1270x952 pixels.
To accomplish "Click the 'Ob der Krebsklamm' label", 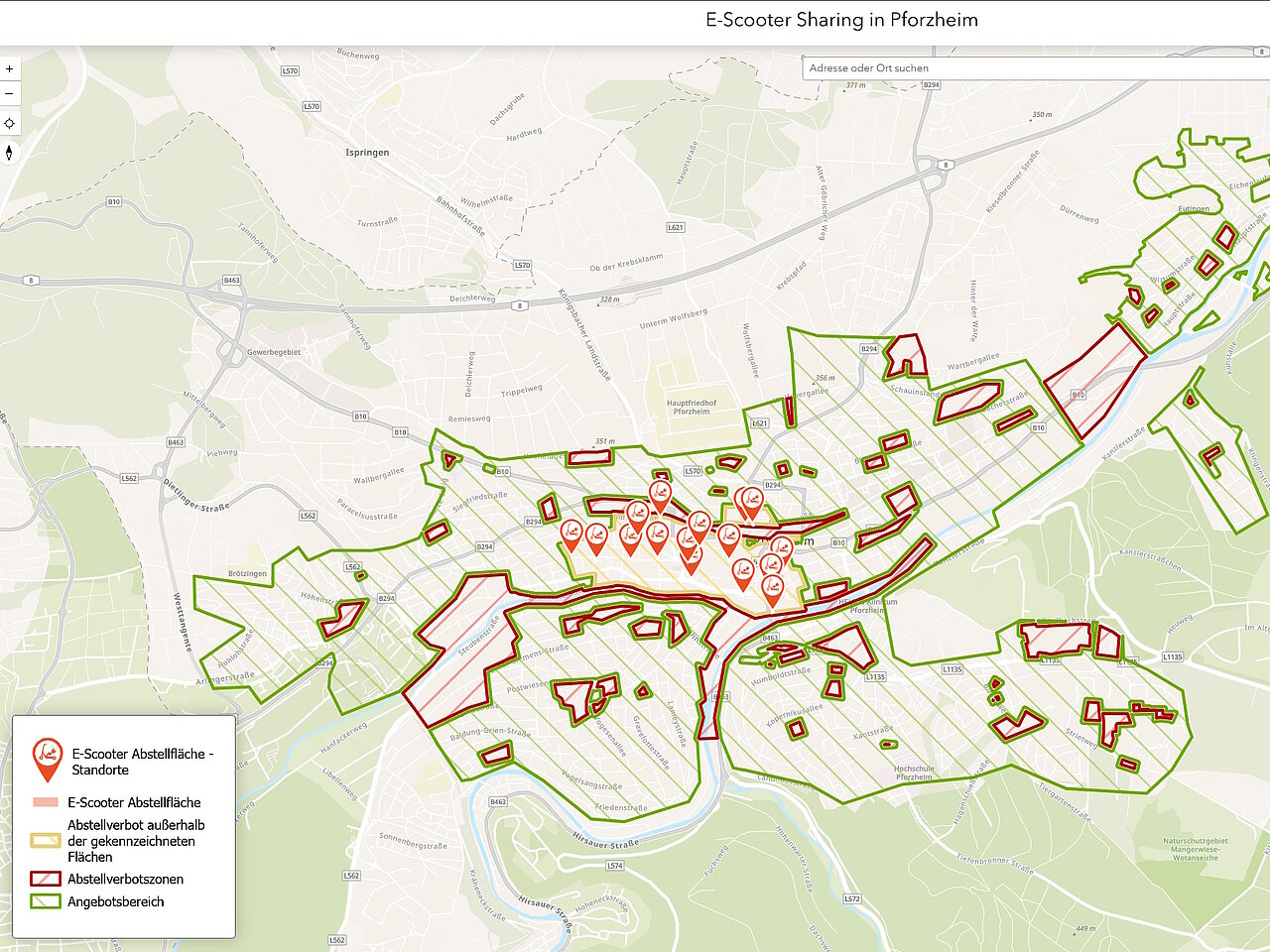I will (x=626, y=263).
